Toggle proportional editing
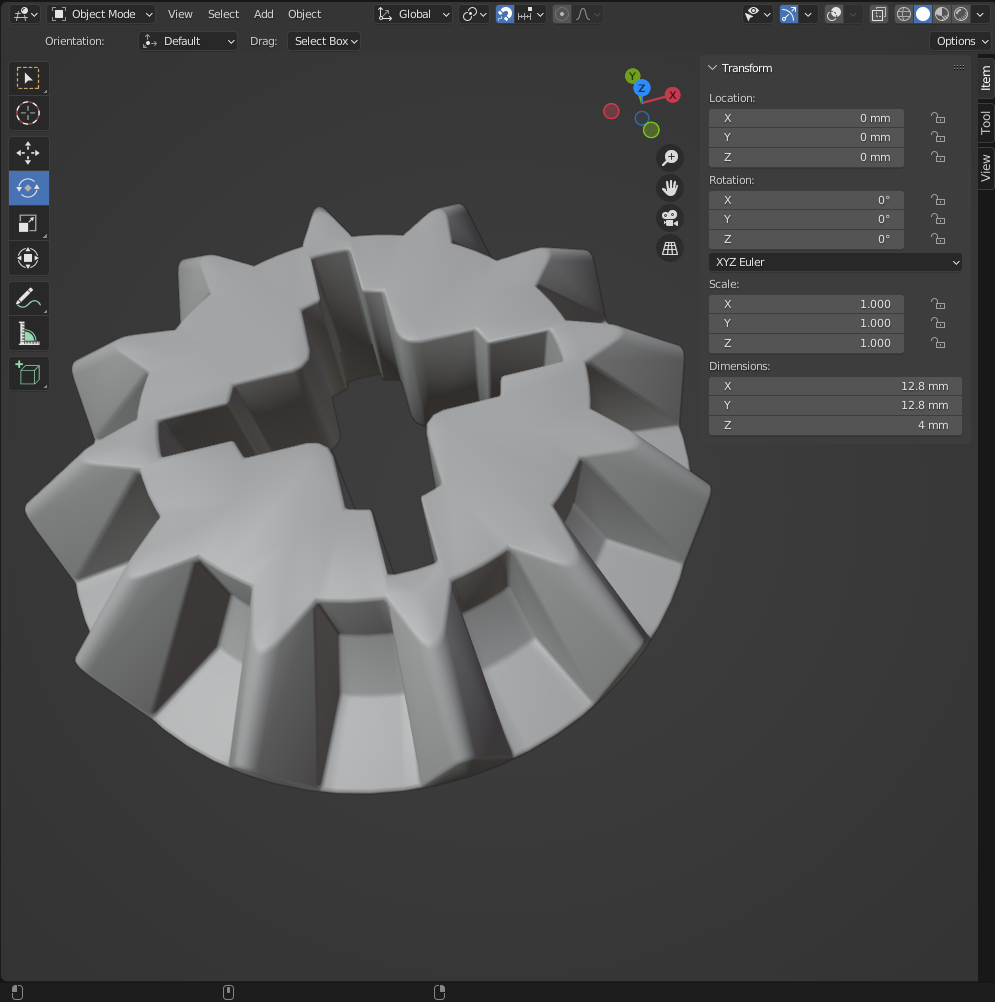 pos(562,14)
